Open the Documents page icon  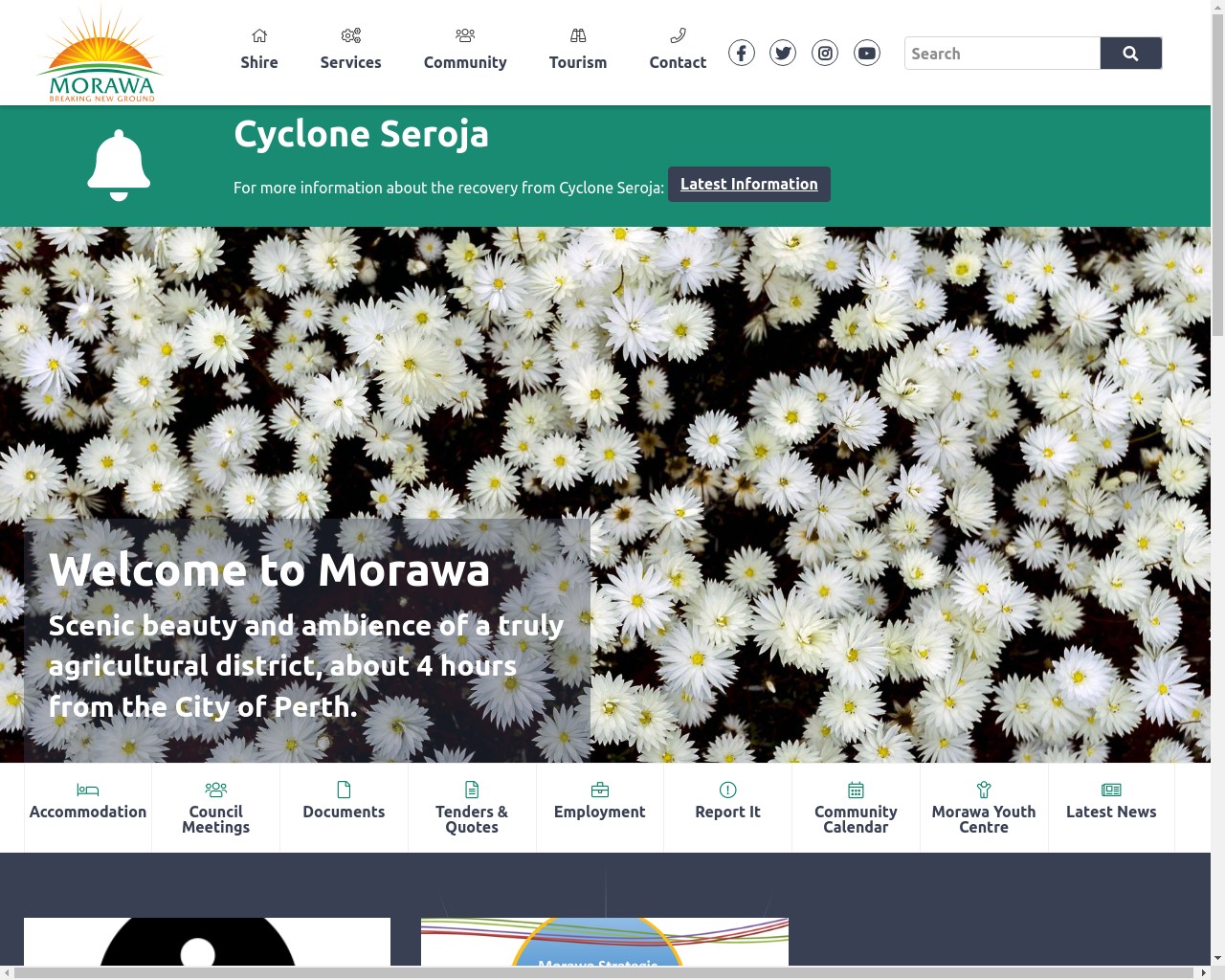coord(344,790)
